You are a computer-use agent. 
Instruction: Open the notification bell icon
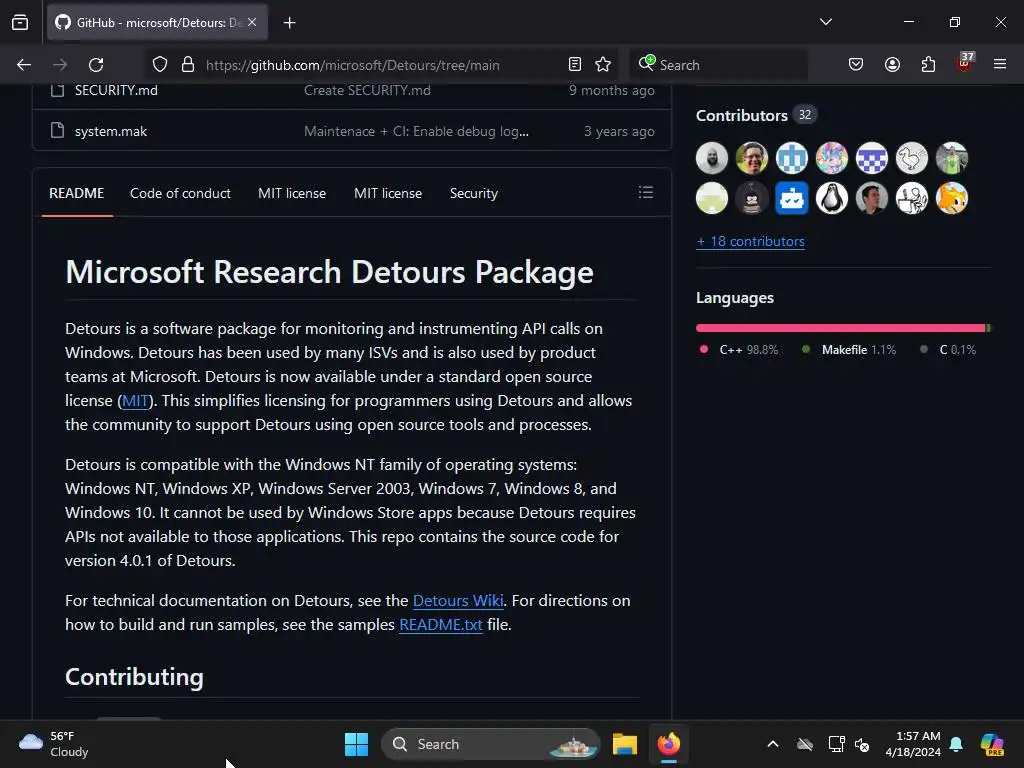tap(956, 744)
